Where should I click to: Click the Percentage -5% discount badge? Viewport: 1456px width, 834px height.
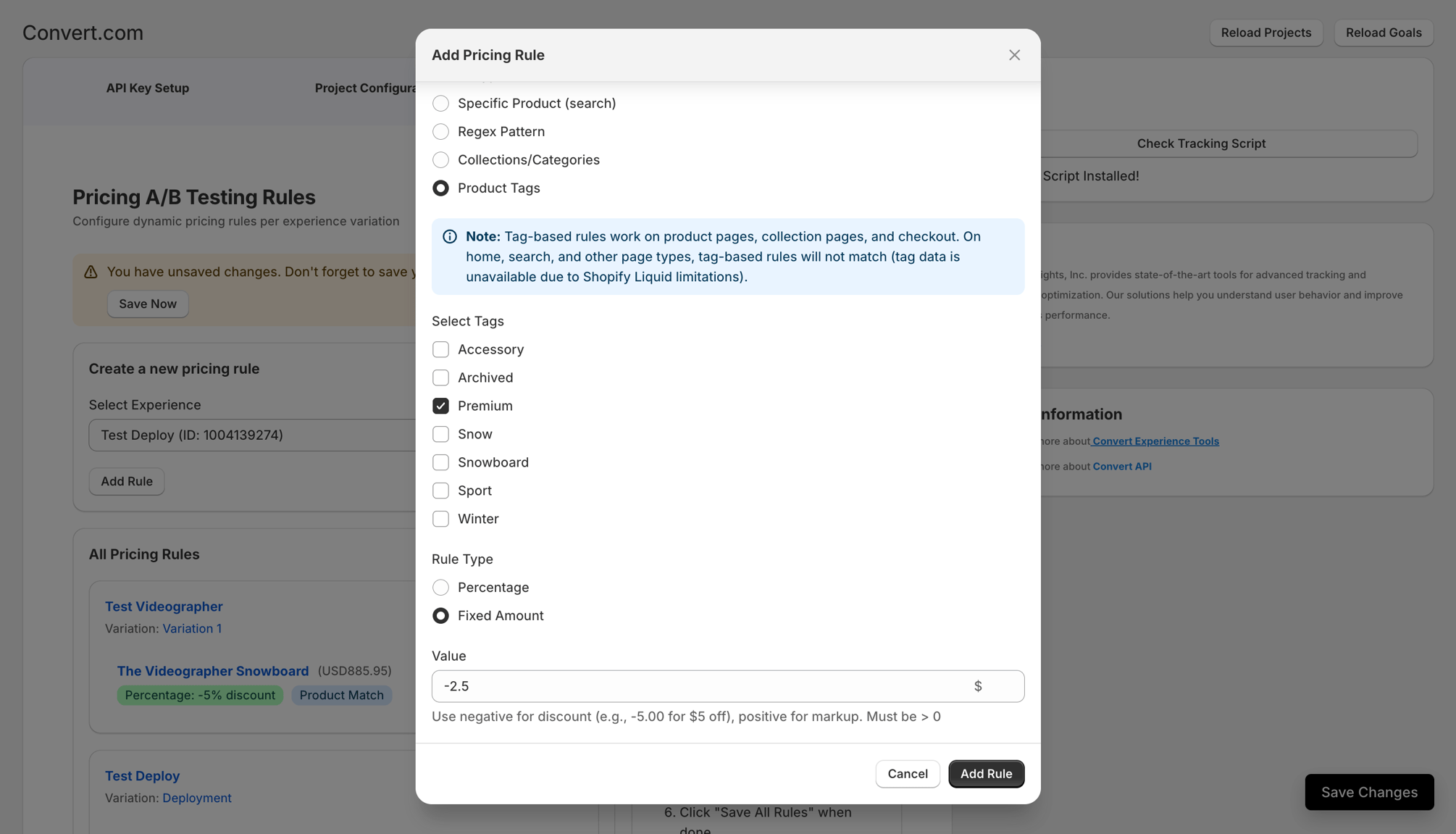tap(200, 695)
